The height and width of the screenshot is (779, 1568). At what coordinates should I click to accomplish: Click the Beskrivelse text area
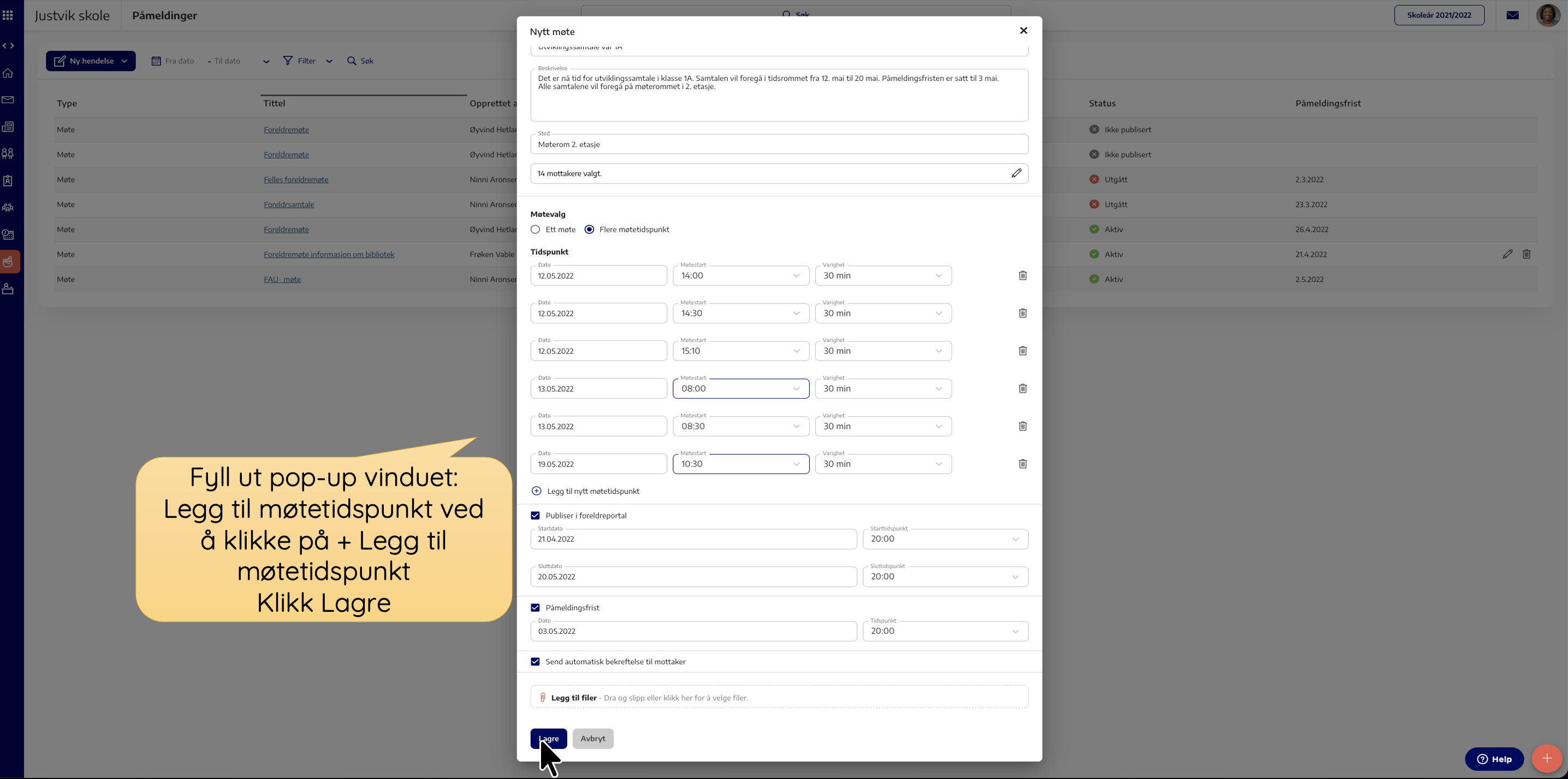click(779, 95)
